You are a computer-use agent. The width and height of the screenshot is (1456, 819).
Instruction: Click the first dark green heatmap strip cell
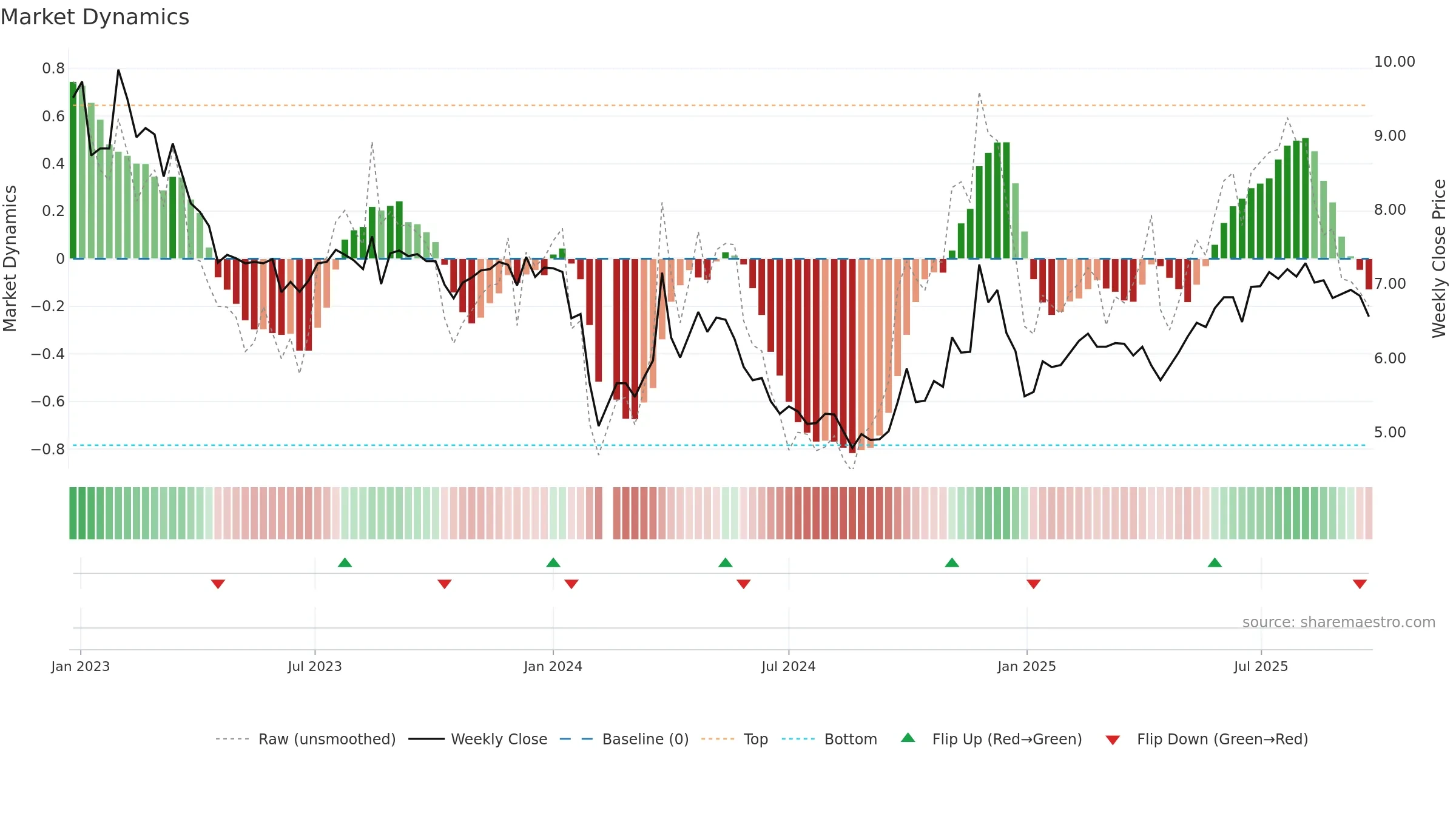73,513
